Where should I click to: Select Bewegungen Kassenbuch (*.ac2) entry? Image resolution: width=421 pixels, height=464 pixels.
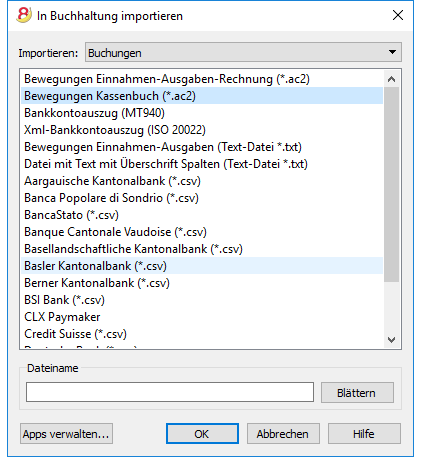pos(202,96)
